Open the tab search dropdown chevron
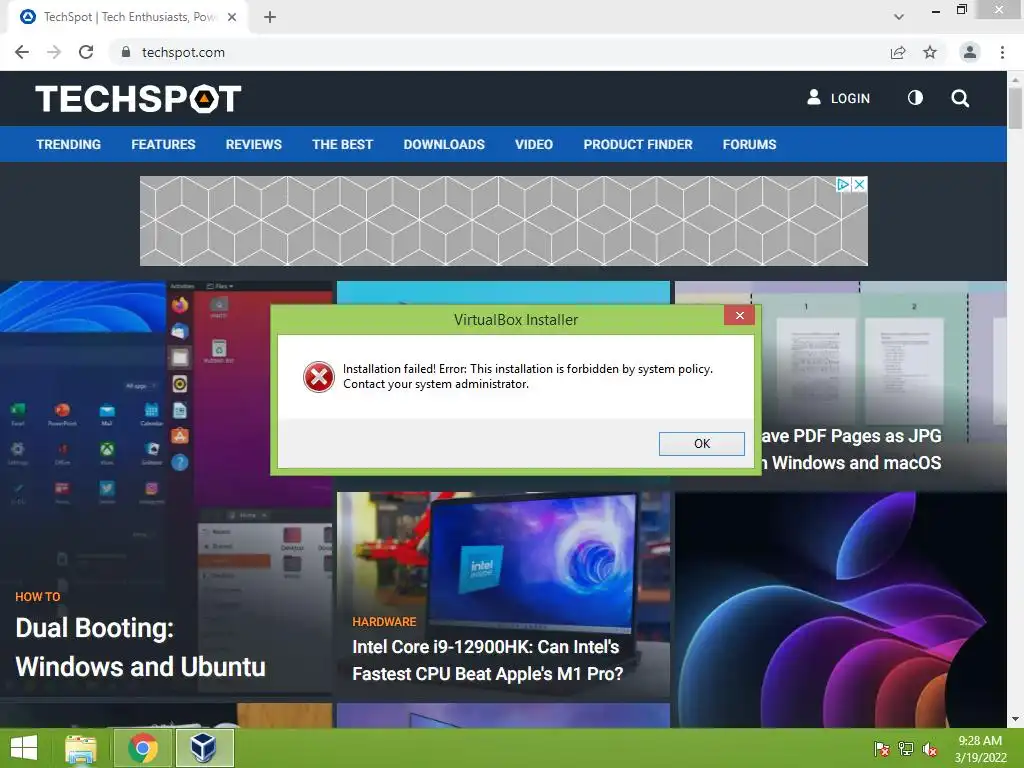 pyautogui.click(x=899, y=17)
